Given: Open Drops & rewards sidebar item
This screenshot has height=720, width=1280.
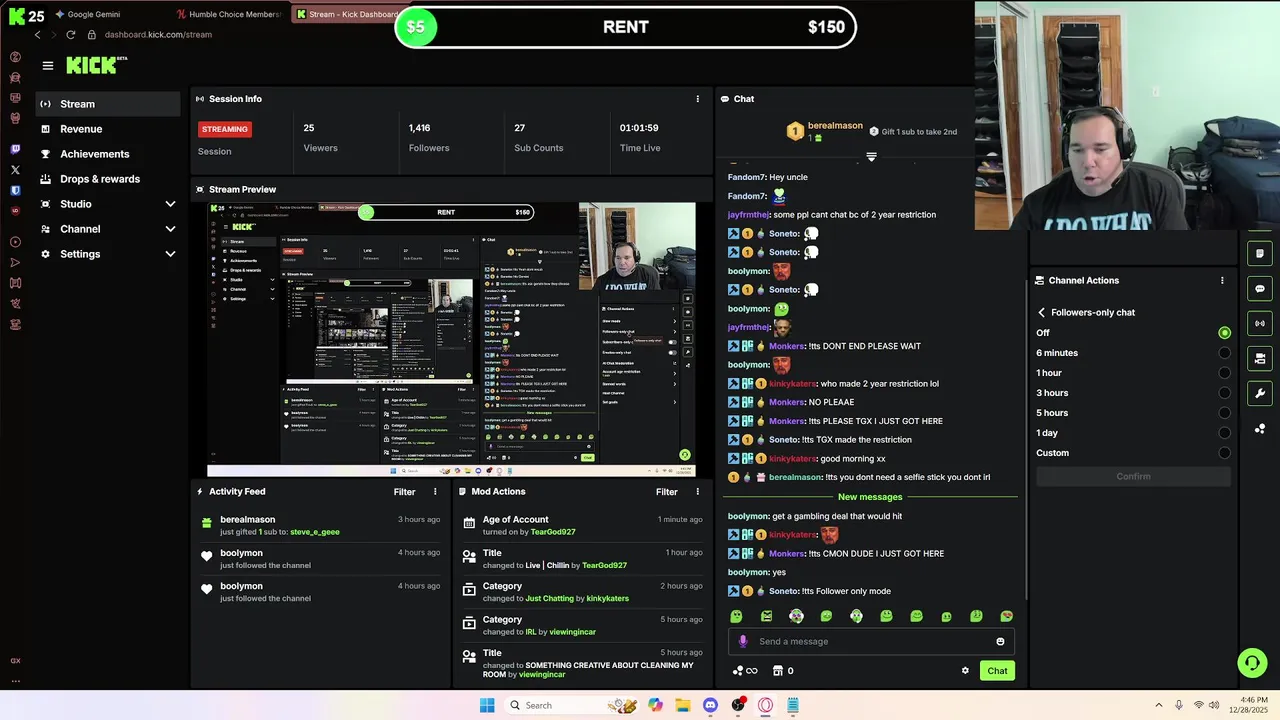Looking at the screenshot, I should click(x=108, y=179).
